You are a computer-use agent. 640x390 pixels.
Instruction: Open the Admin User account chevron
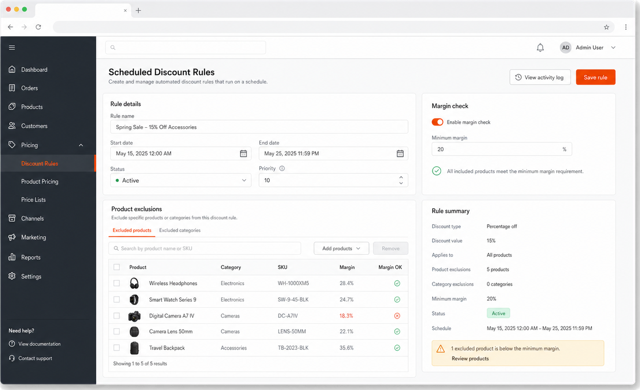click(x=613, y=48)
